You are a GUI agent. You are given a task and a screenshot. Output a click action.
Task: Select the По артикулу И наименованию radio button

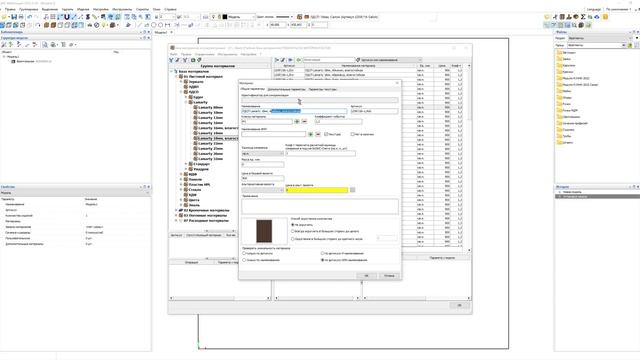322,253
